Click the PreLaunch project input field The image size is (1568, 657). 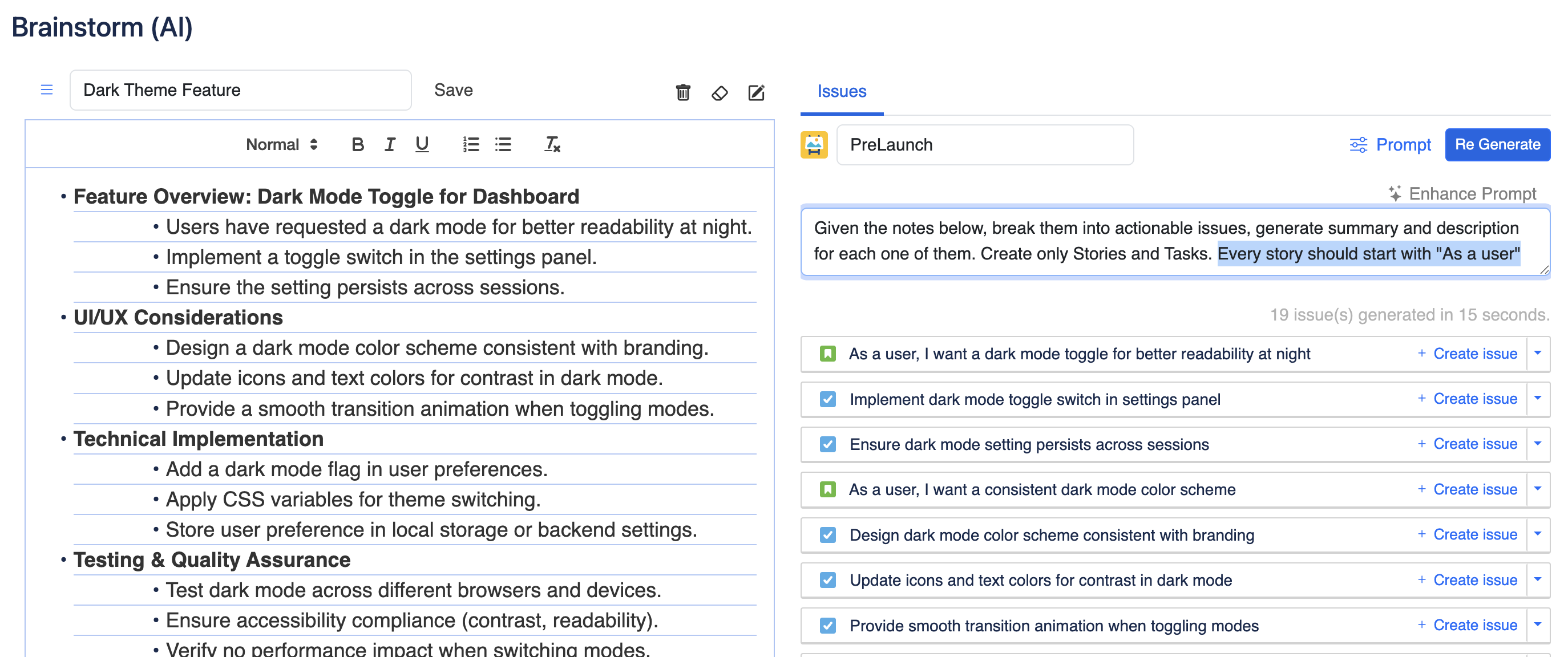point(984,145)
